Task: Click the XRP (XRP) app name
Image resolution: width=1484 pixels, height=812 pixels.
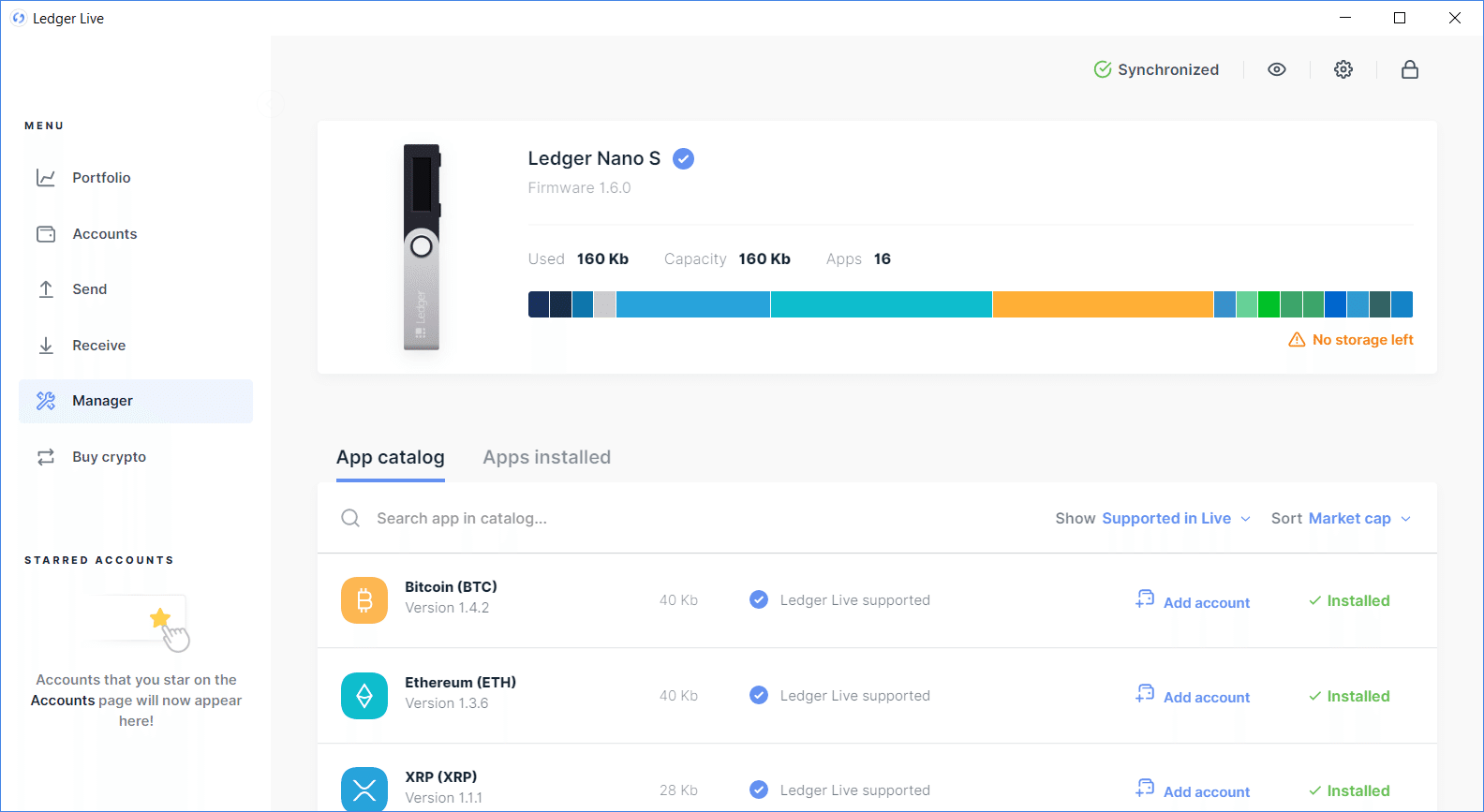Action: coord(441,777)
